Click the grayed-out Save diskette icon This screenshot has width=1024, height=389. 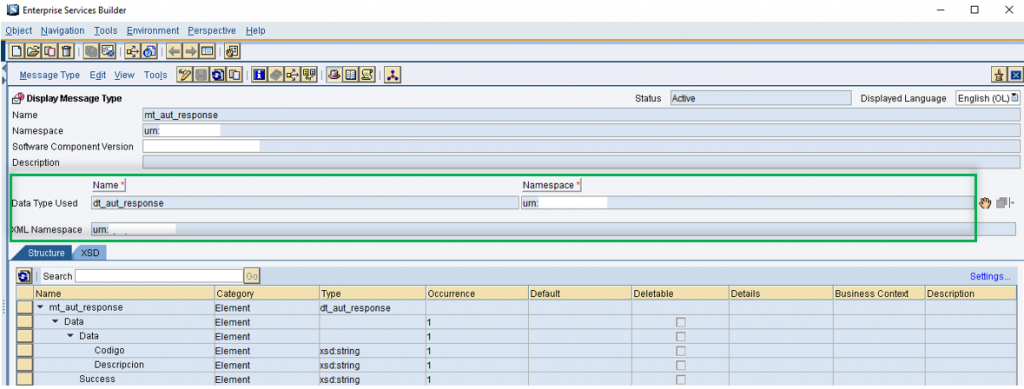click(x=201, y=75)
